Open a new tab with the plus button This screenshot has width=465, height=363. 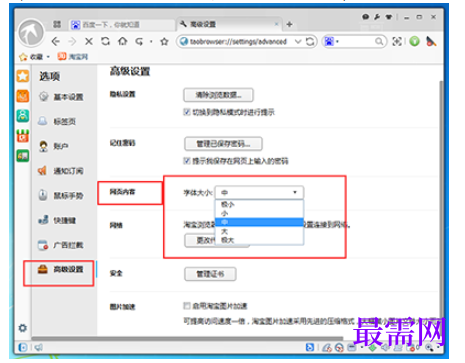[x=289, y=24]
